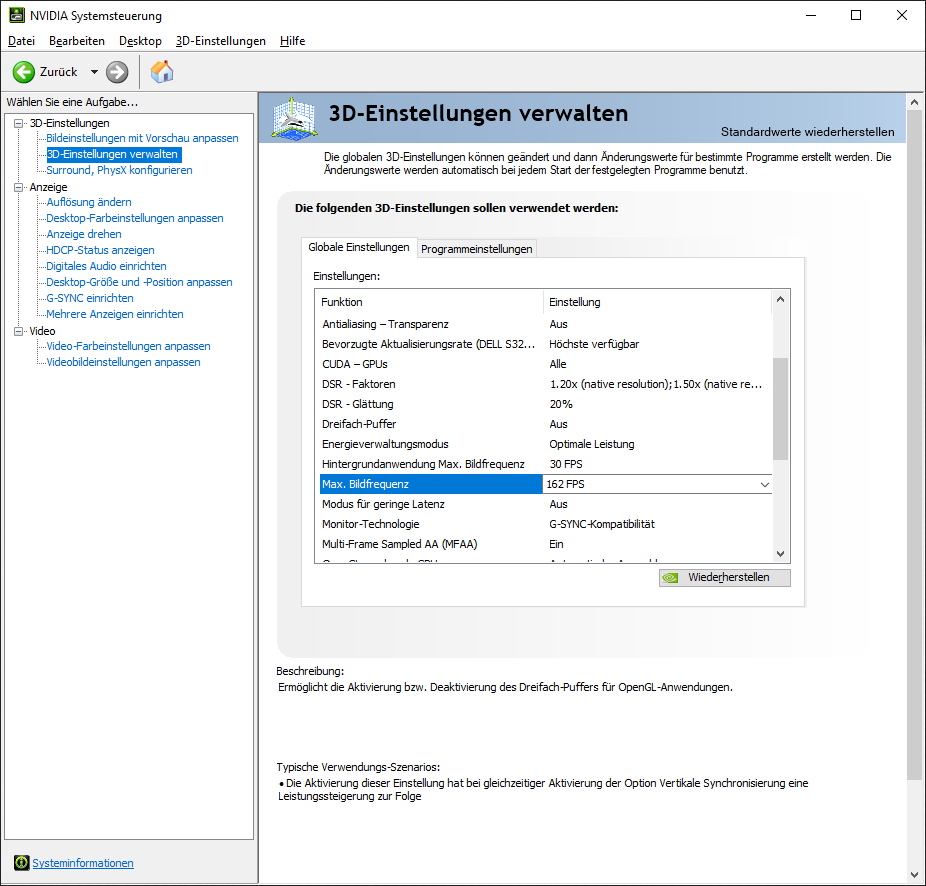
Task: Collapse the Anzeige tree node
Action: pos(19,187)
